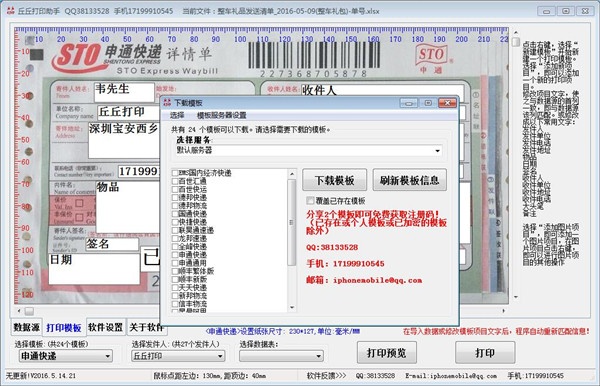Tick the 德邦快递 checkbox in list

175,198
